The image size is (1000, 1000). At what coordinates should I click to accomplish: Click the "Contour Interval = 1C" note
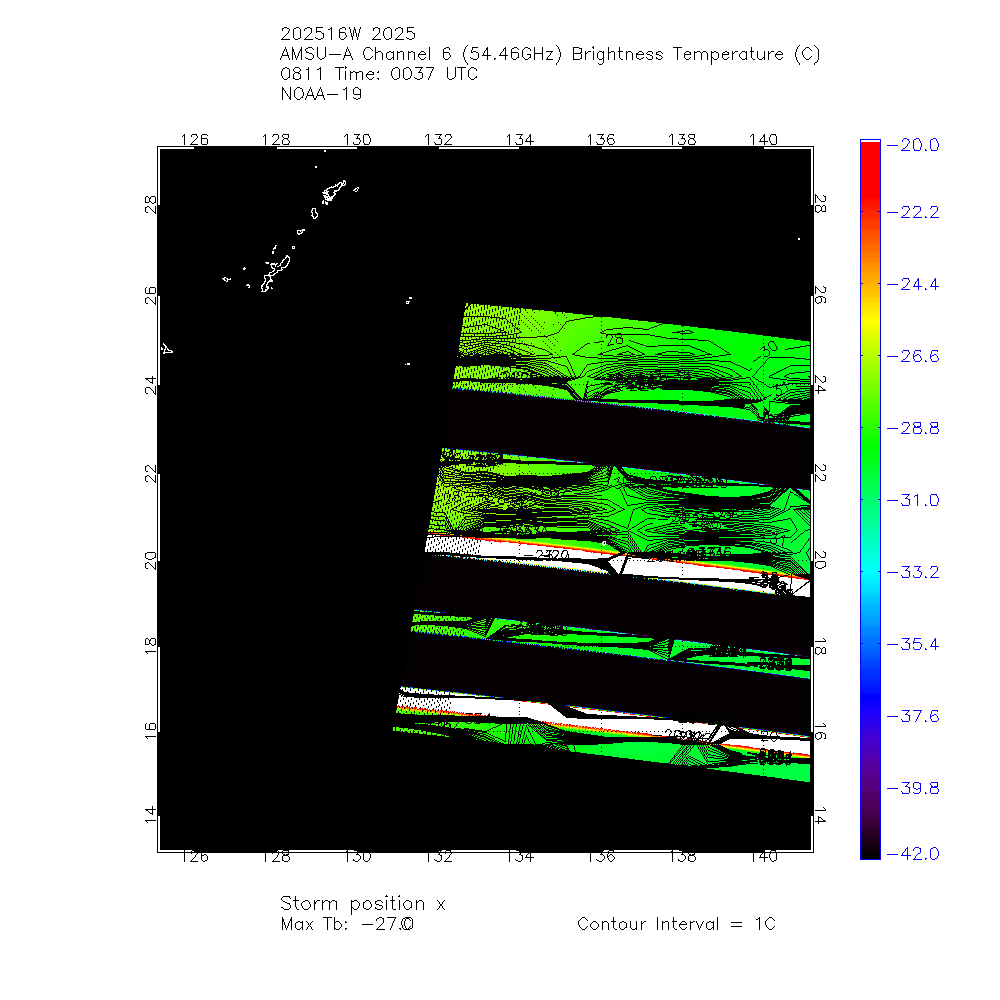click(x=676, y=924)
